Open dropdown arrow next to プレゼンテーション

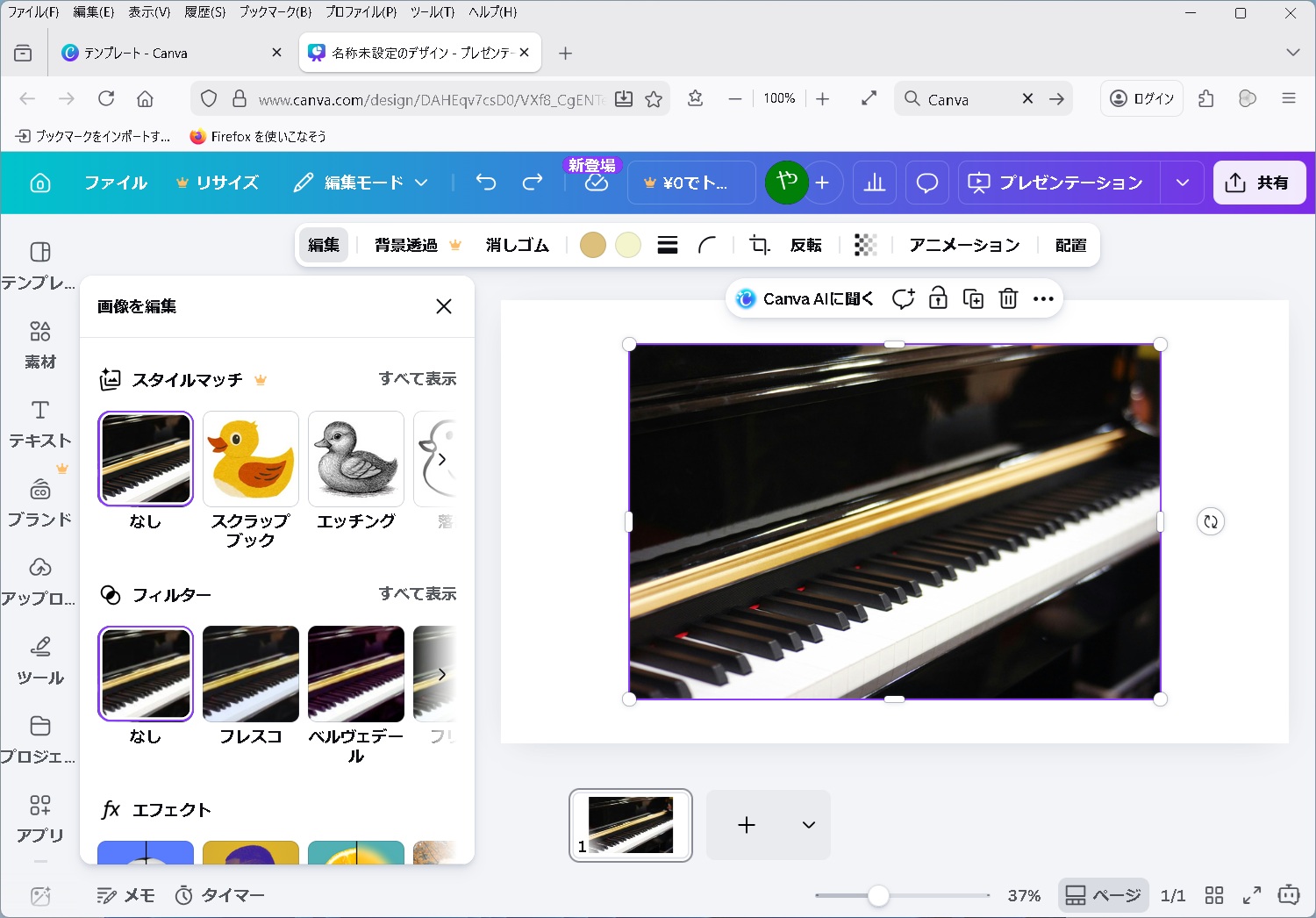tap(1183, 183)
